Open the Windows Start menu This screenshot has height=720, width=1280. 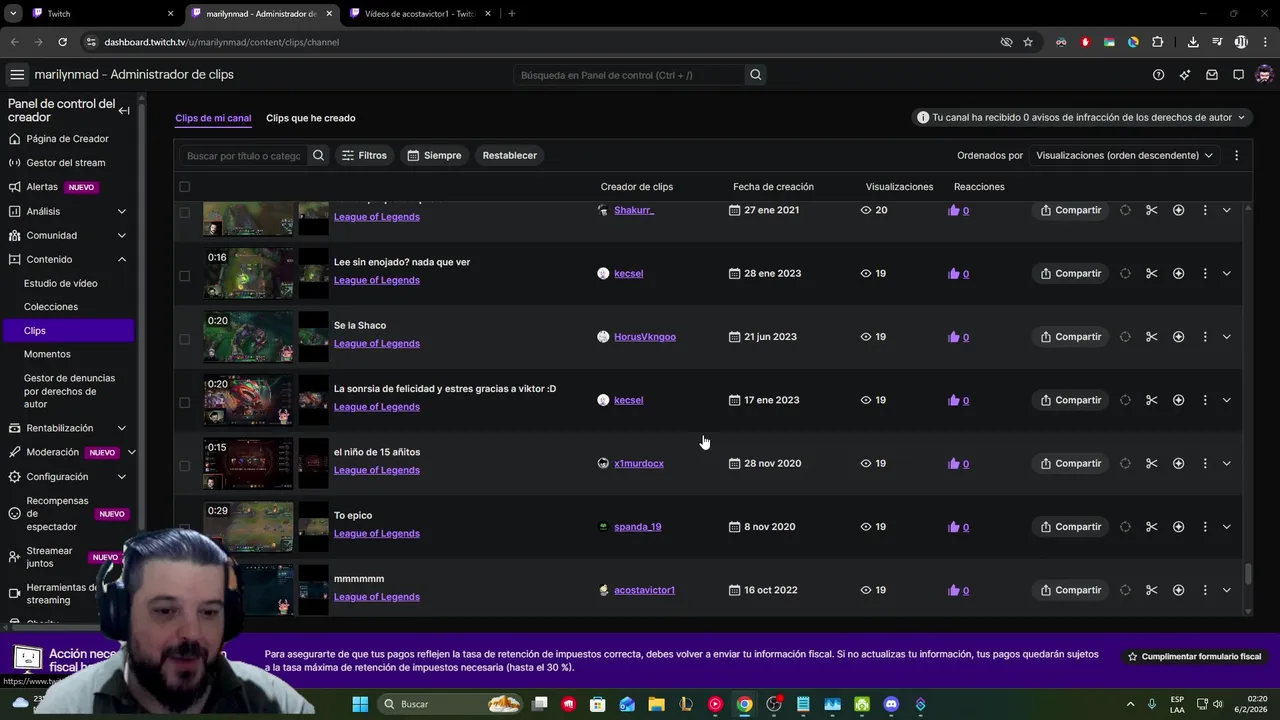pos(360,704)
